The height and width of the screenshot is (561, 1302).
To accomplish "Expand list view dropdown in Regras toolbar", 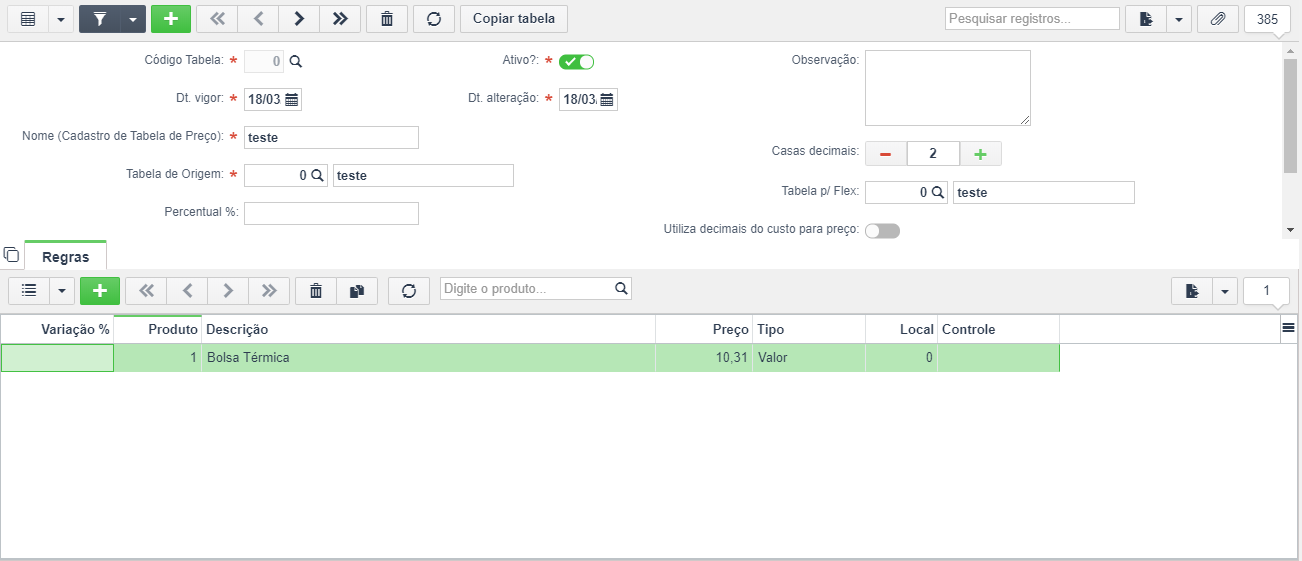I will click(x=62, y=291).
